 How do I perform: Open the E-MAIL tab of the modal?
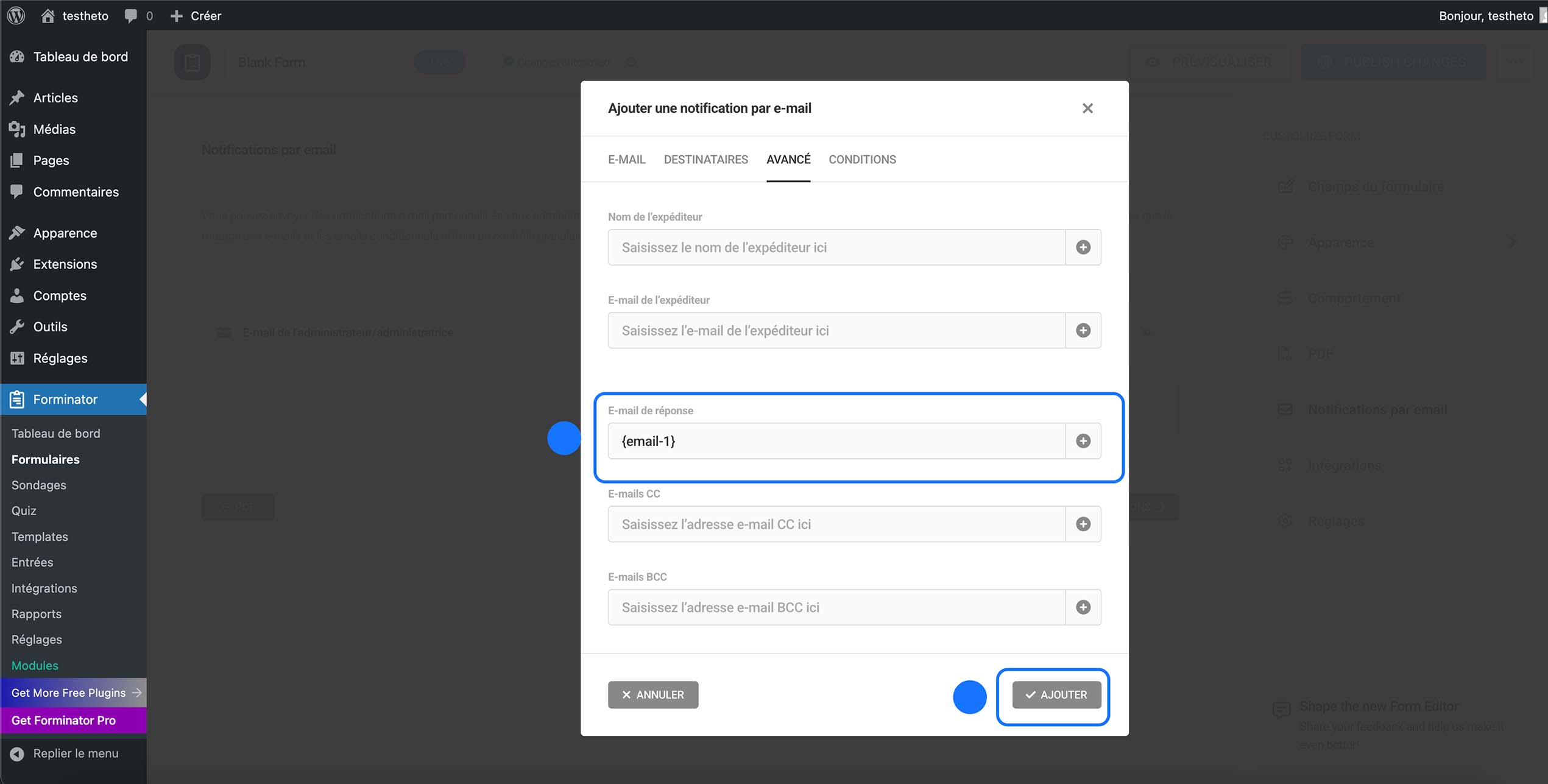[x=626, y=159]
